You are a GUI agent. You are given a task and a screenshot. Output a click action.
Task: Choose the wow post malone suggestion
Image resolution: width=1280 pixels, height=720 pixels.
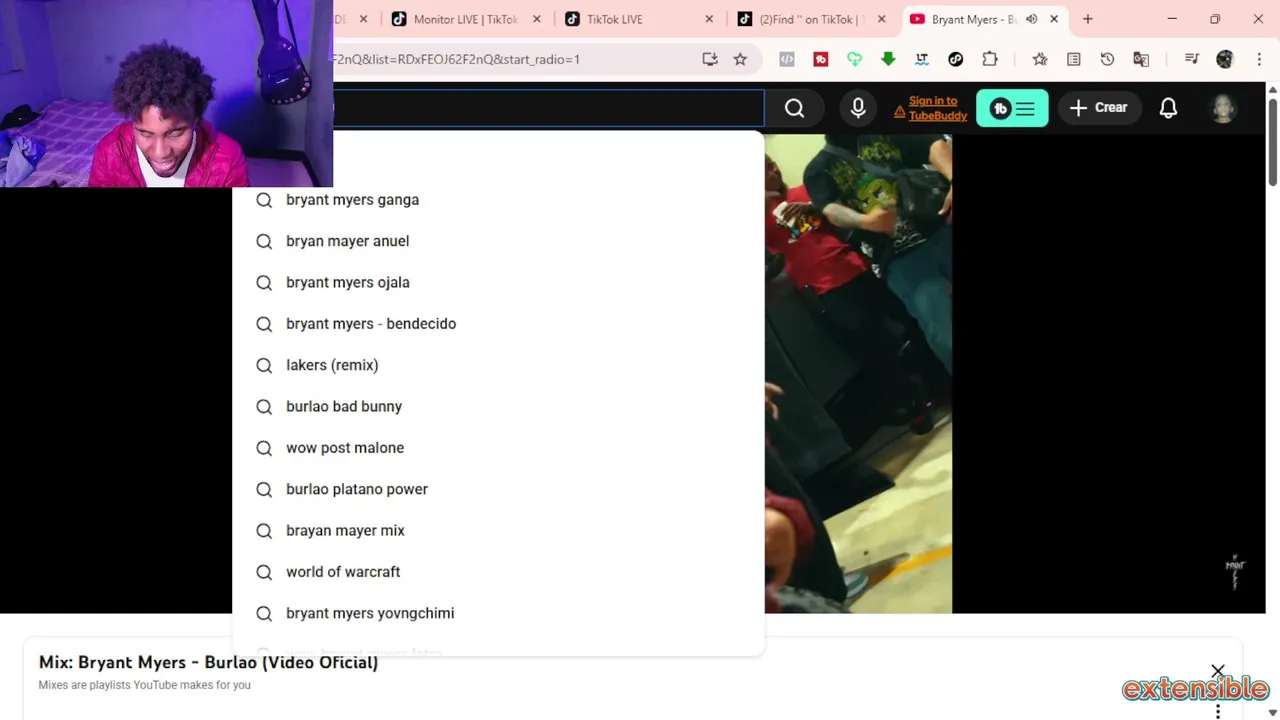click(x=498, y=448)
